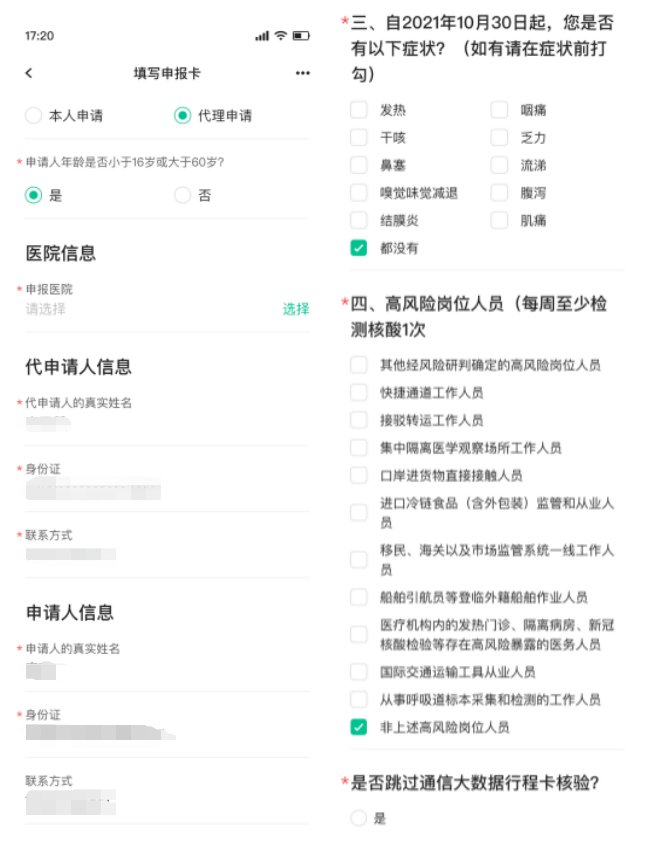Choose 否 for the age question
The image size is (650, 841).
182,196
